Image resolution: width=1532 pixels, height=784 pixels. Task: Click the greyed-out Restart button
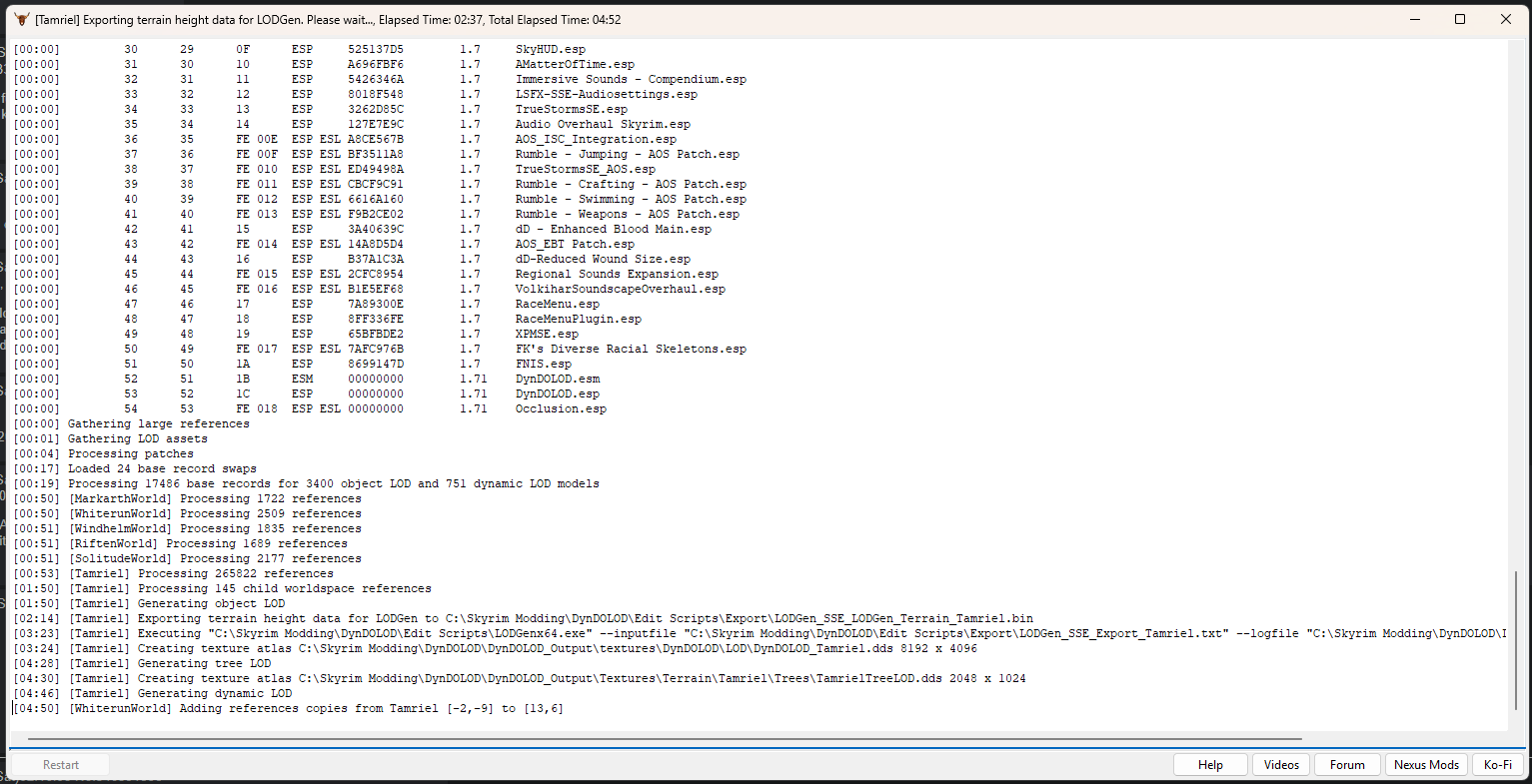pos(61,765)
